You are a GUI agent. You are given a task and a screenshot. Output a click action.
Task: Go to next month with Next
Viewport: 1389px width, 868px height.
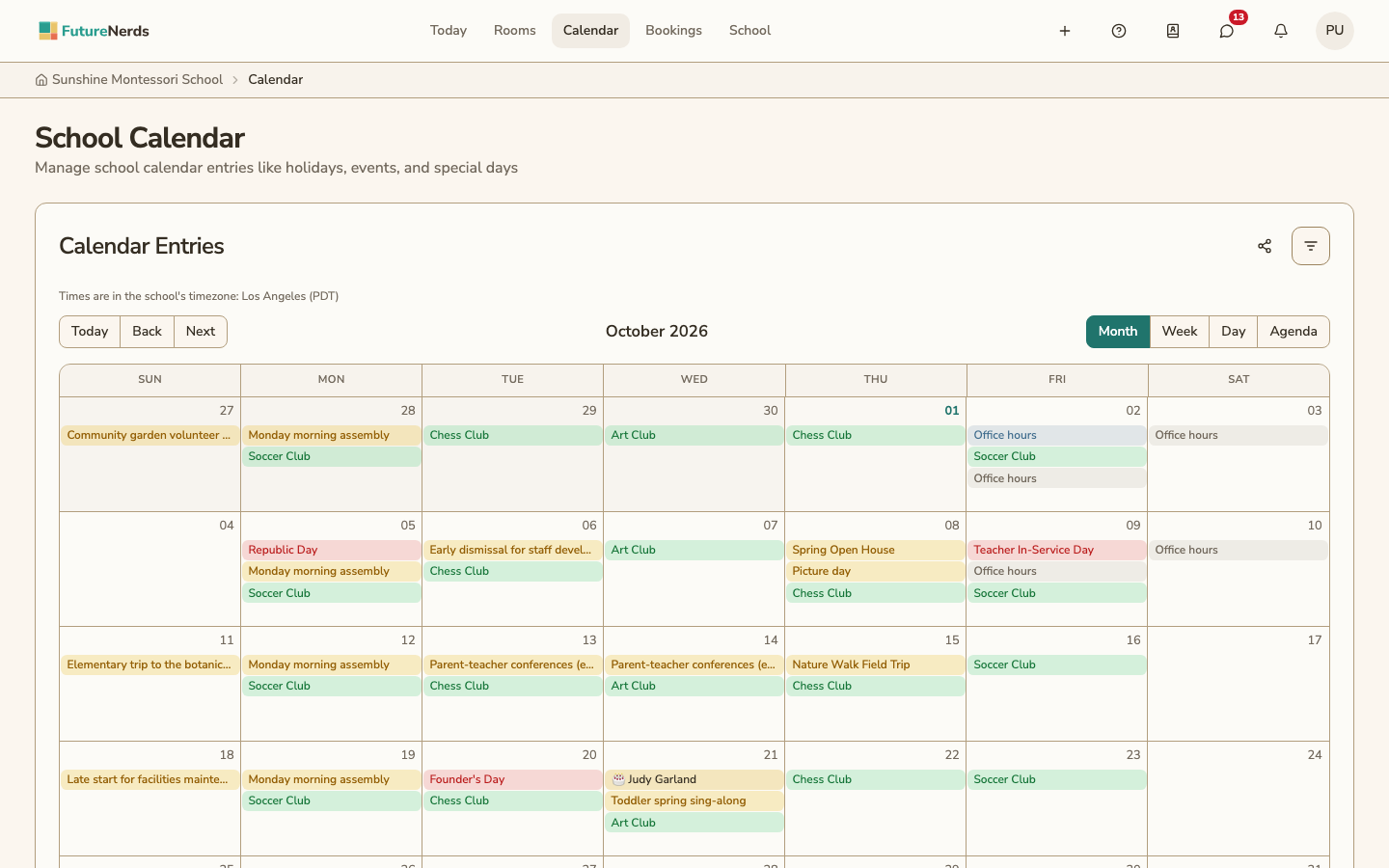(201, 332)
